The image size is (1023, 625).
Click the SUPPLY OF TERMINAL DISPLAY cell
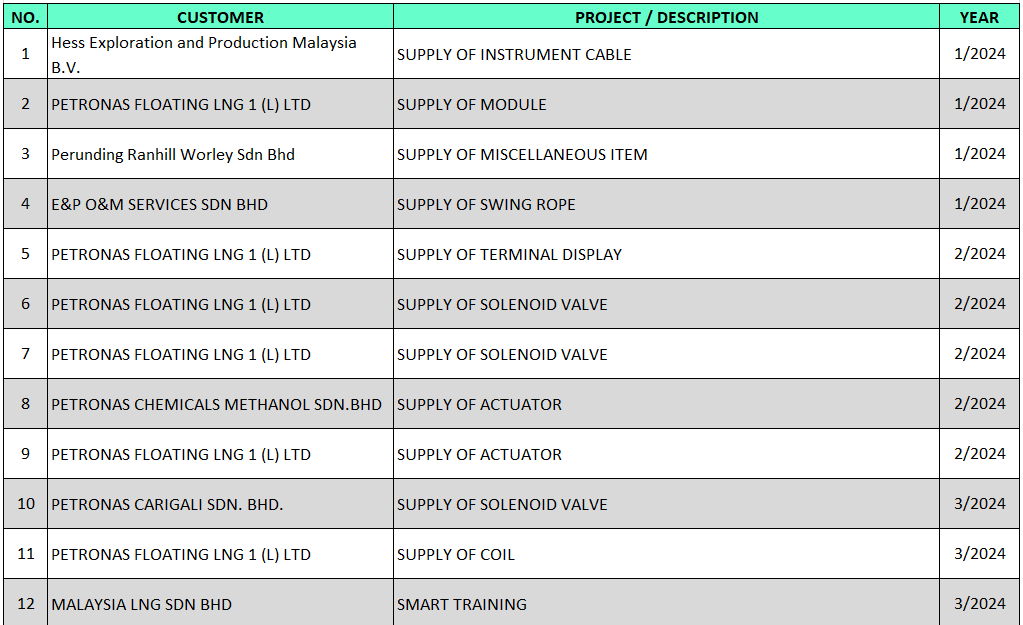click(666, 254)
